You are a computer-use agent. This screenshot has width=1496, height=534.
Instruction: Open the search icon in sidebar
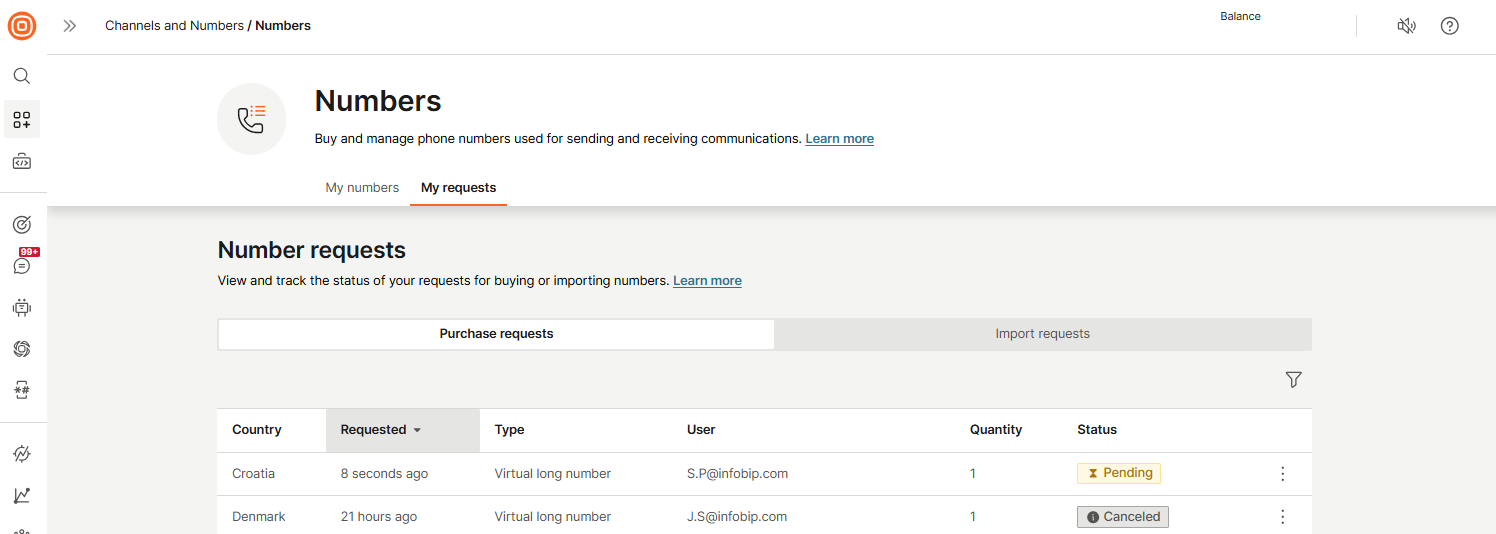22,76
